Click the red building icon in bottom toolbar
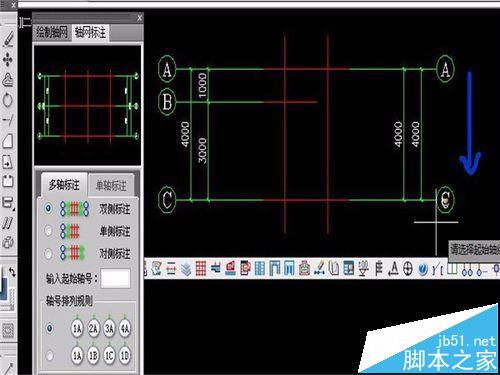 click(230, 269)
